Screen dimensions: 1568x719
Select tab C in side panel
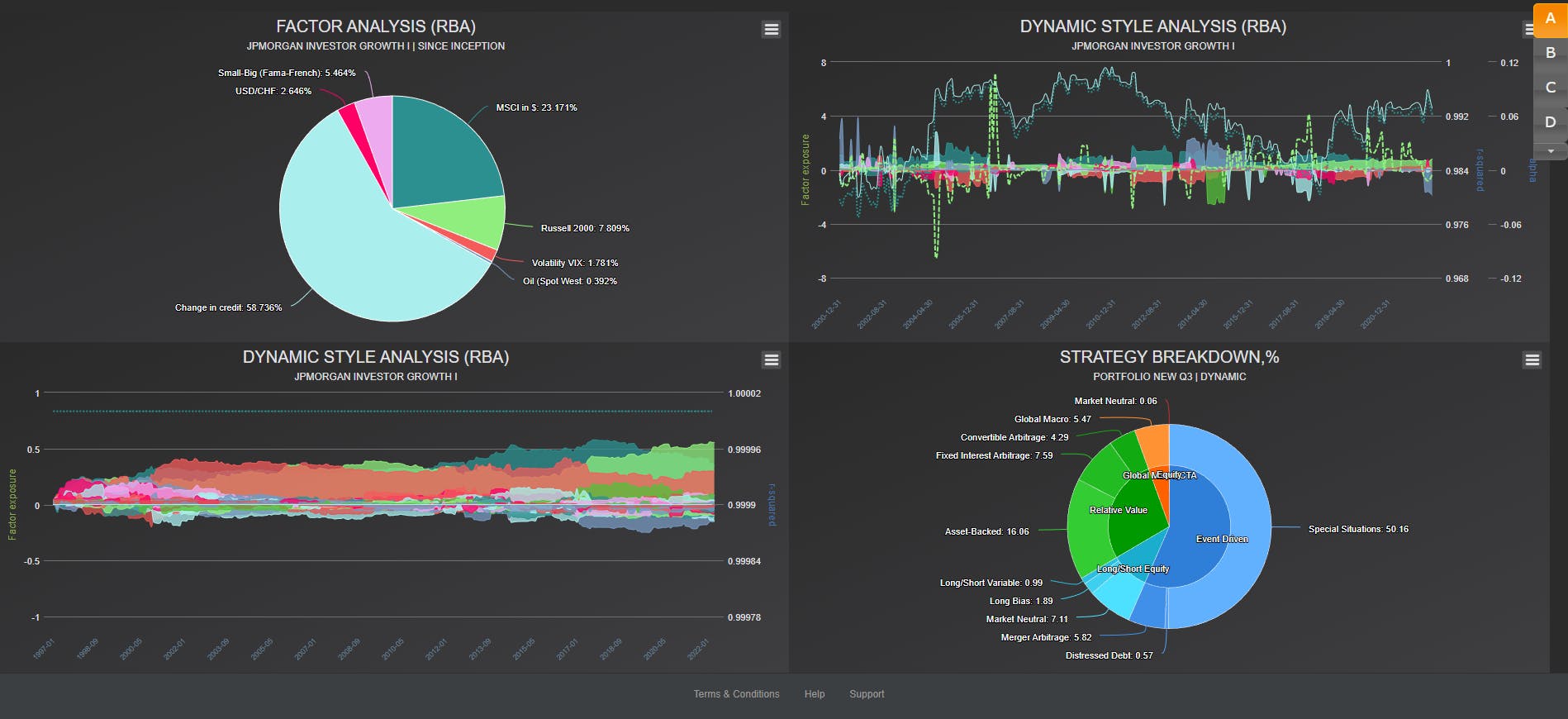click(x=1550, y=88)
